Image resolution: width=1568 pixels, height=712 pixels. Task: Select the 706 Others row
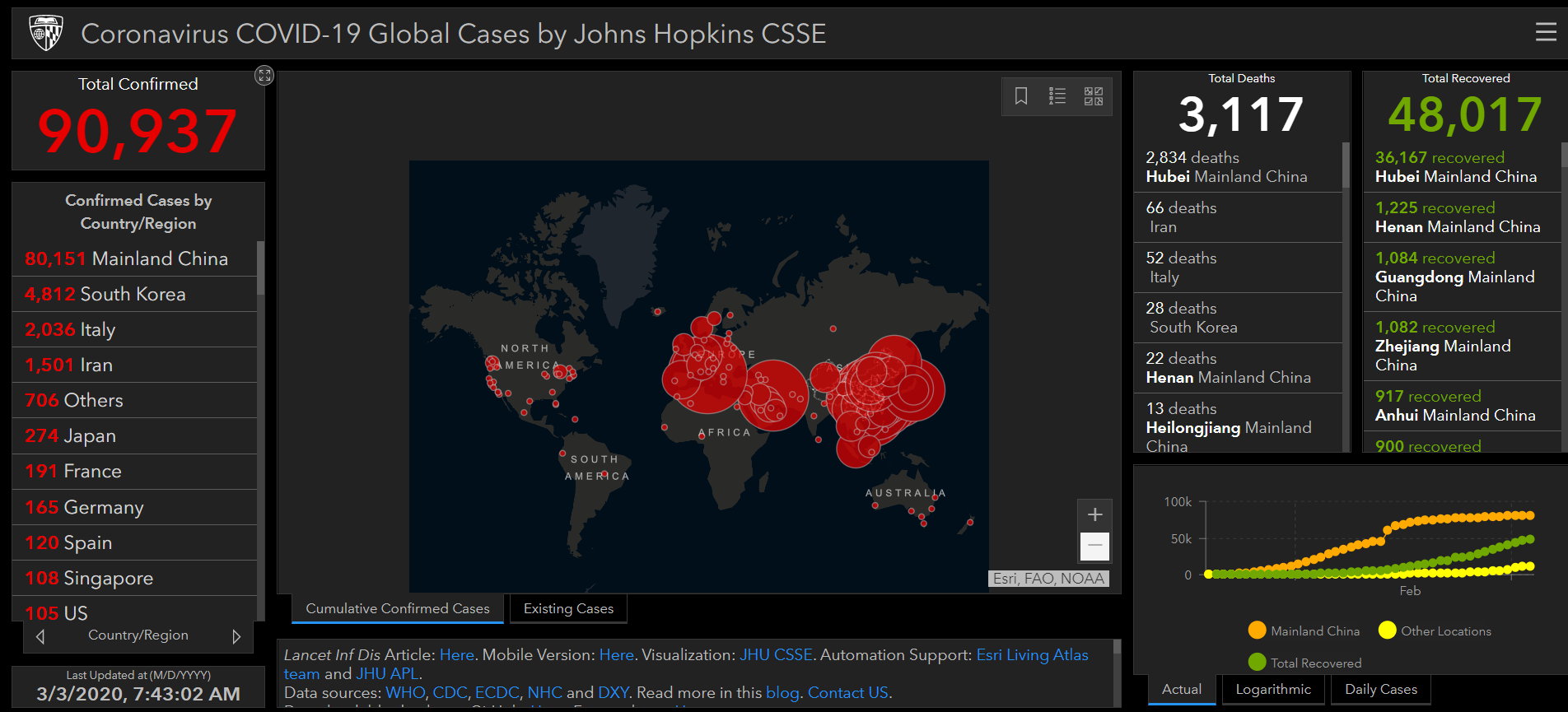[135, 400]
